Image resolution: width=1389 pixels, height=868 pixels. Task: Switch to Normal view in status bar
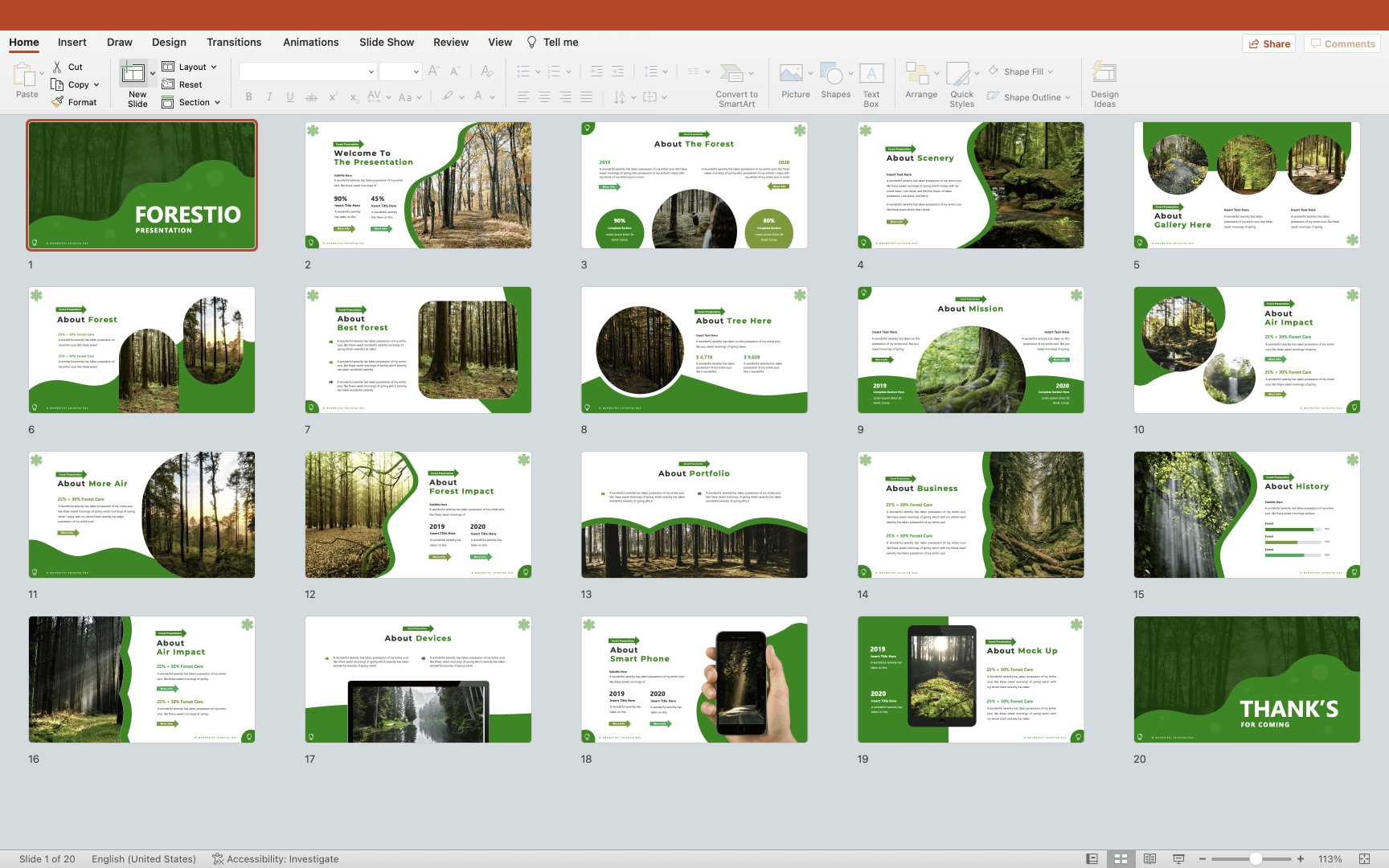point(1092,858)
